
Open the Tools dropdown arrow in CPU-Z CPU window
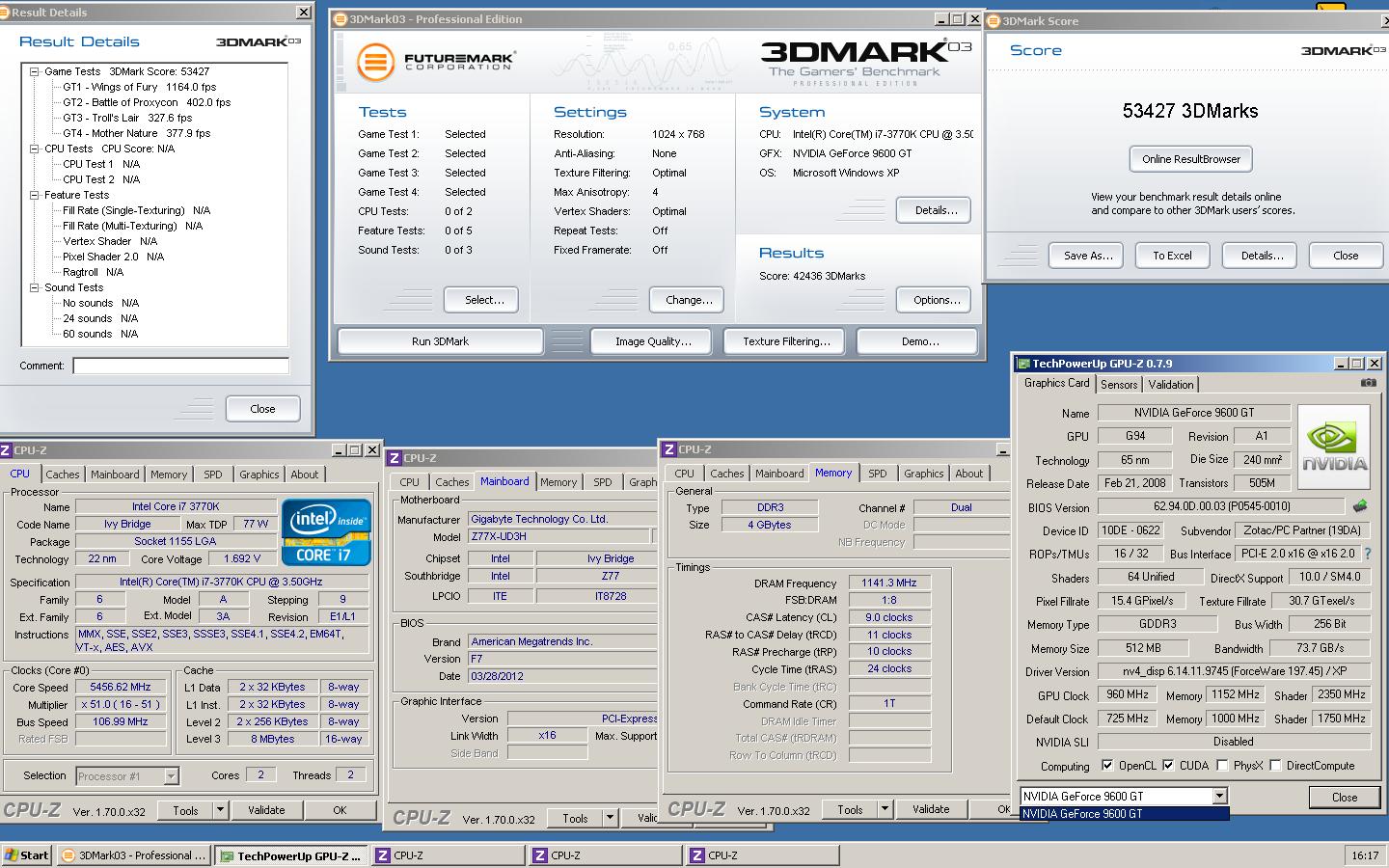point(220,810)
